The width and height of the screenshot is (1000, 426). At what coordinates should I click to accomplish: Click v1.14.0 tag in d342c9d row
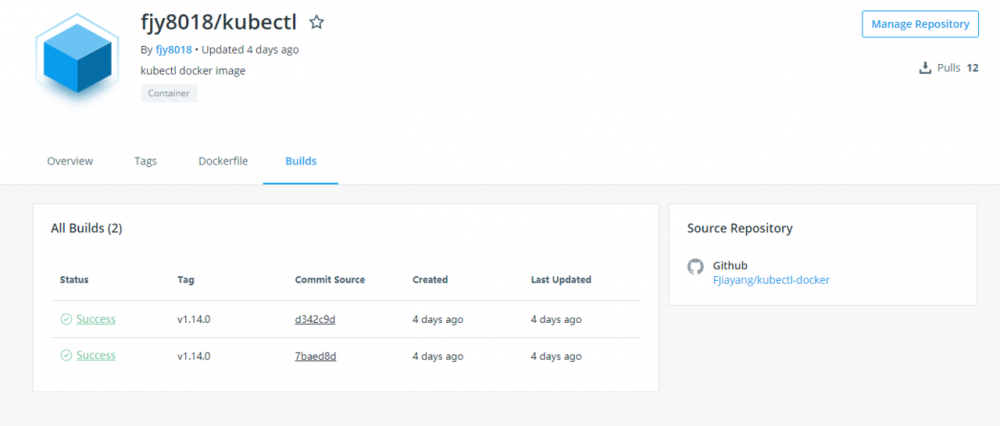click(x=194, y=320)
